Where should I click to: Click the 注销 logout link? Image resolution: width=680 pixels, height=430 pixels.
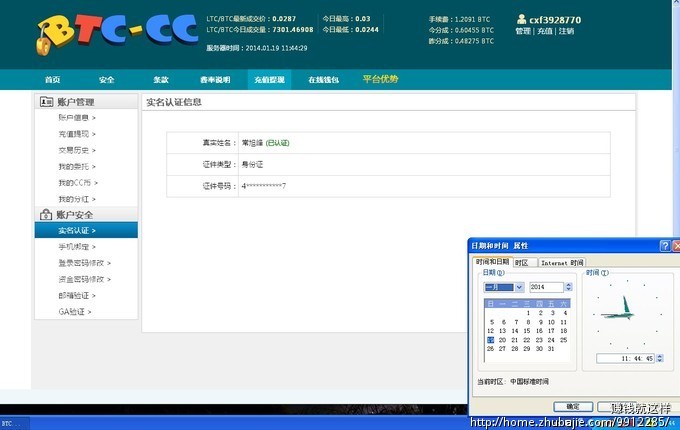(566, 31)
